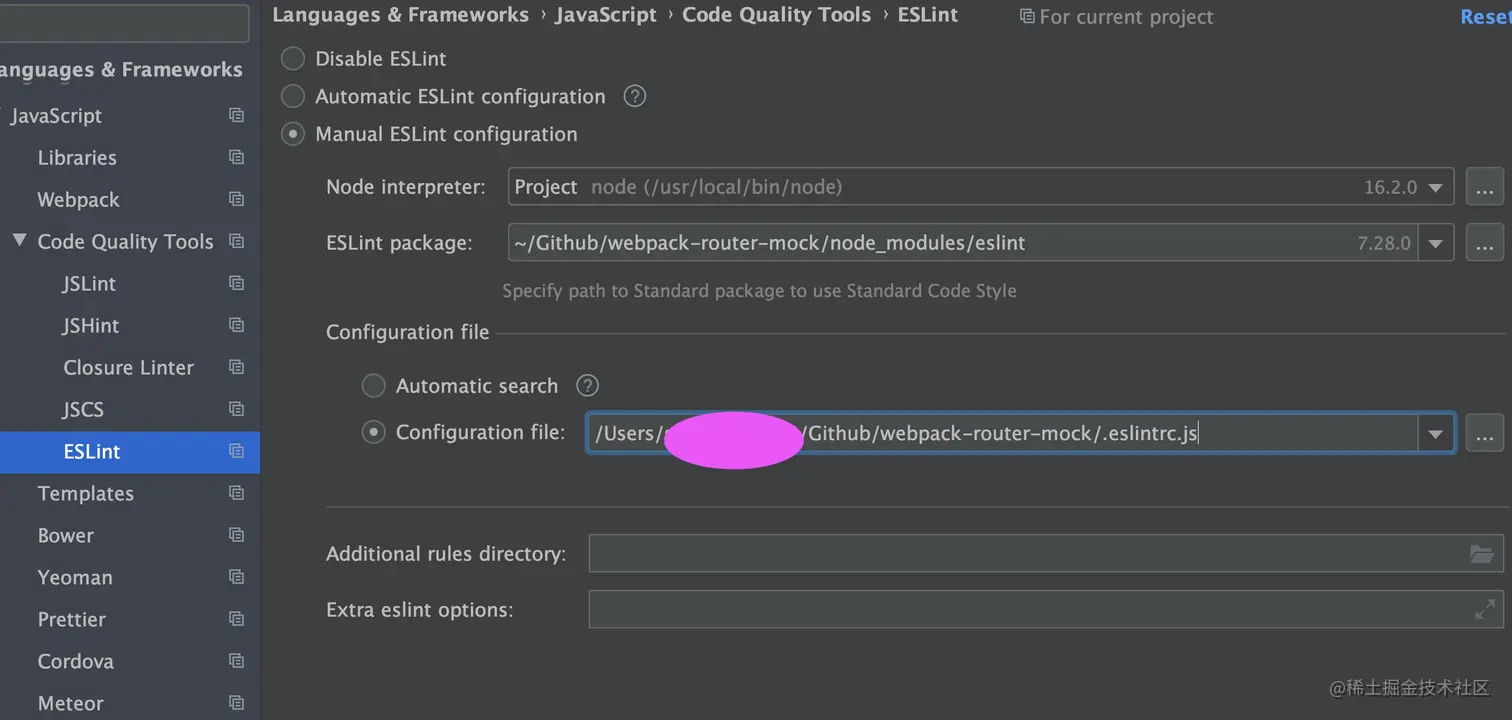Click project-level icon next to Prettier

coord(236,620)
